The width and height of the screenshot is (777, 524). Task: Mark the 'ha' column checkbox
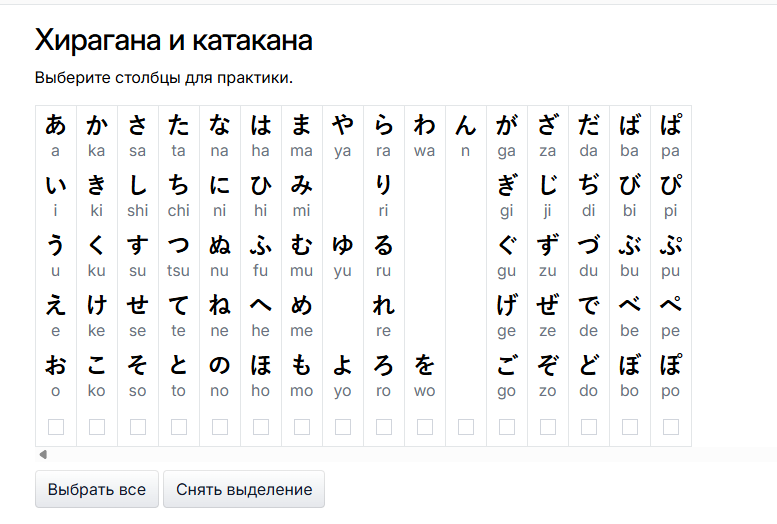point(261,427)
